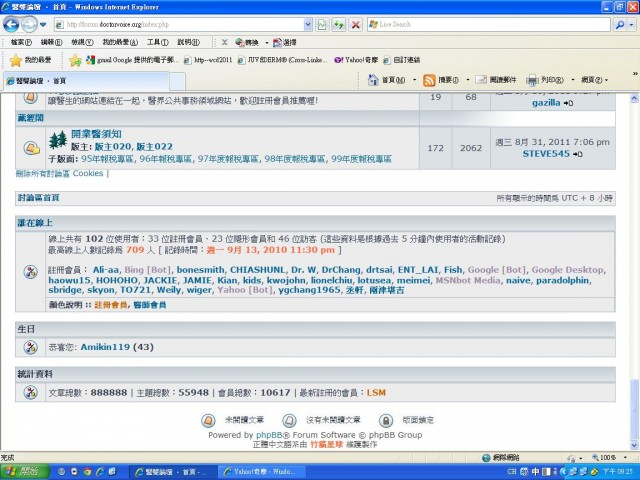Select the 醫聲論壇 · 首頁 tab
The image size is (640, 480).
click(87, 80)
